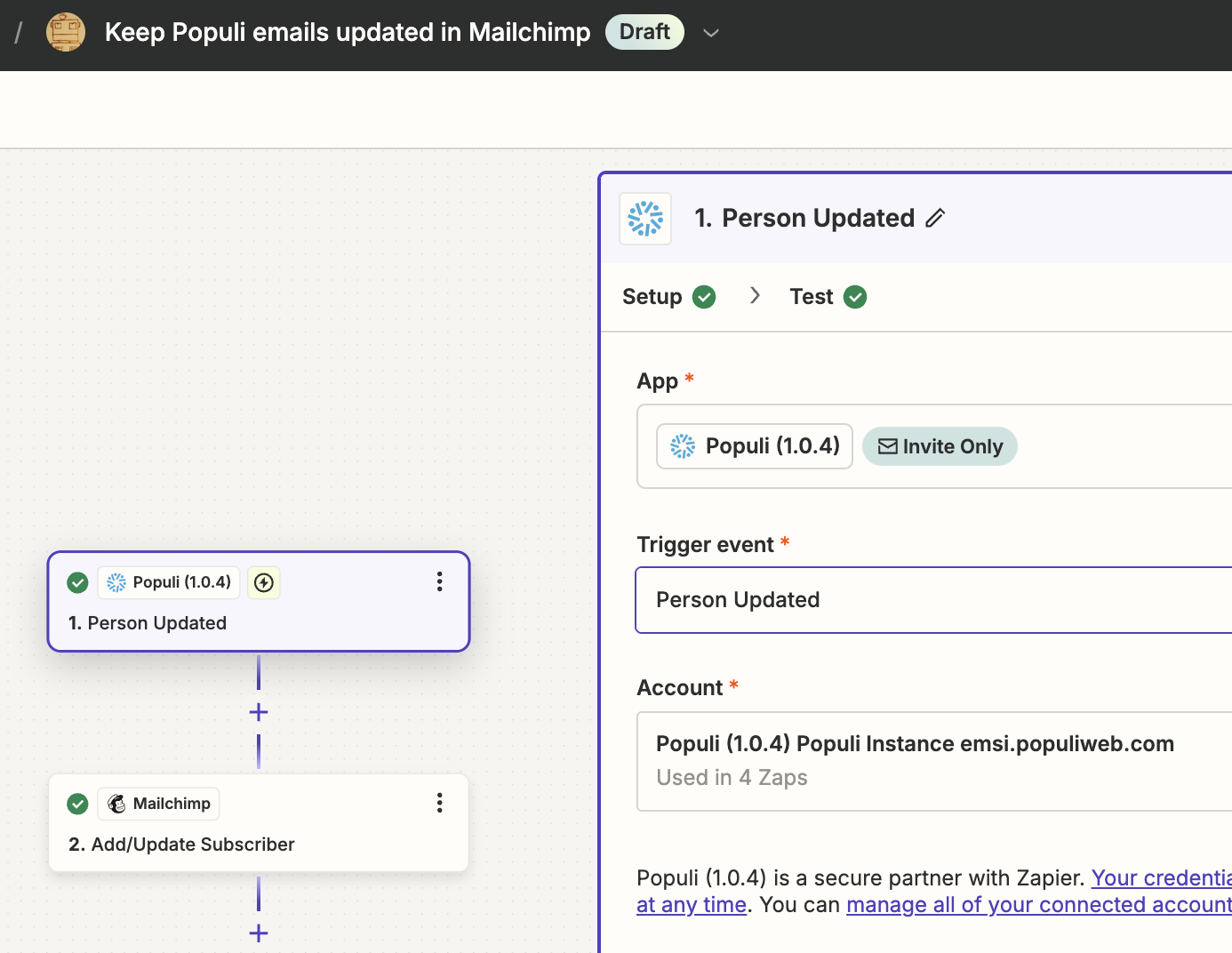
Task: Select the Person Updated step card
Action: pyautogui.click(x=259, y=602)
